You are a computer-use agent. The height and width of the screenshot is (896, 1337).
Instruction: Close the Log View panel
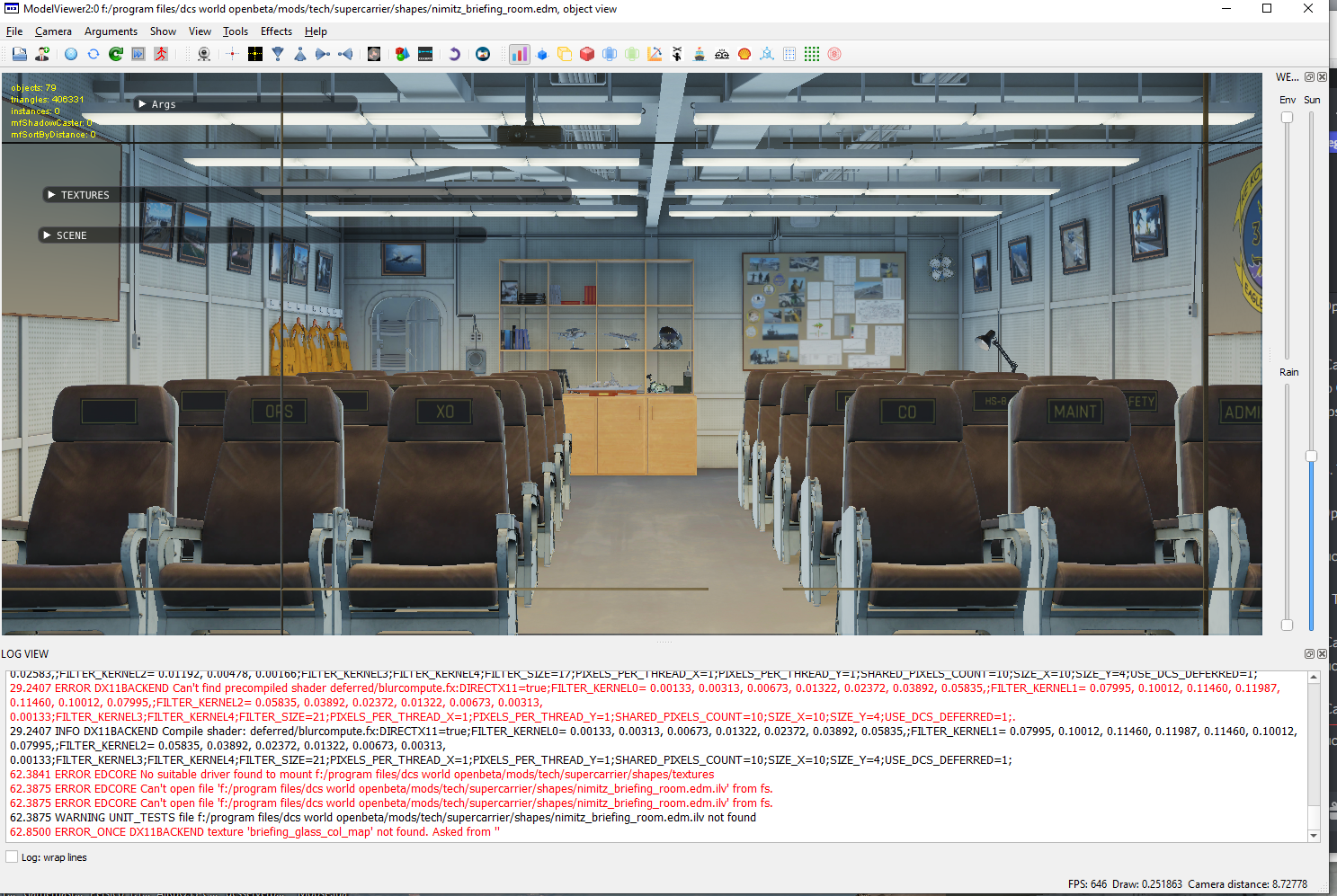pyautogui.click(x=1323, y=654)
